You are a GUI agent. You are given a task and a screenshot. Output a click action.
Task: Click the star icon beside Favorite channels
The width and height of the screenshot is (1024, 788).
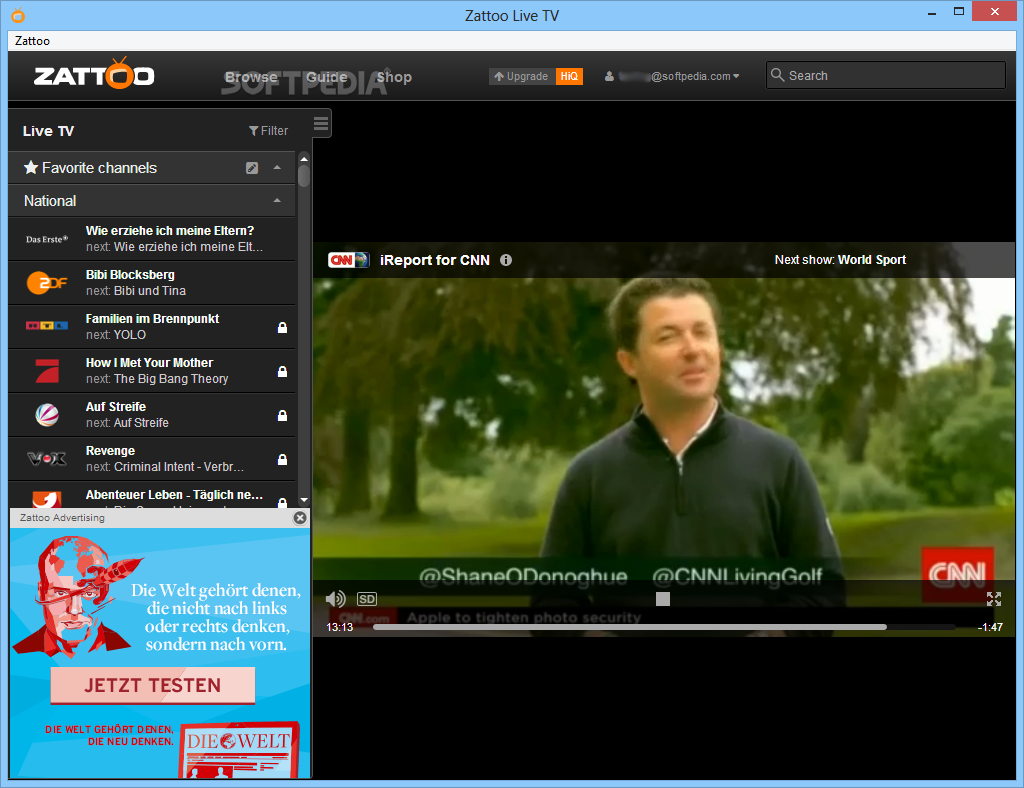[31, 168]
